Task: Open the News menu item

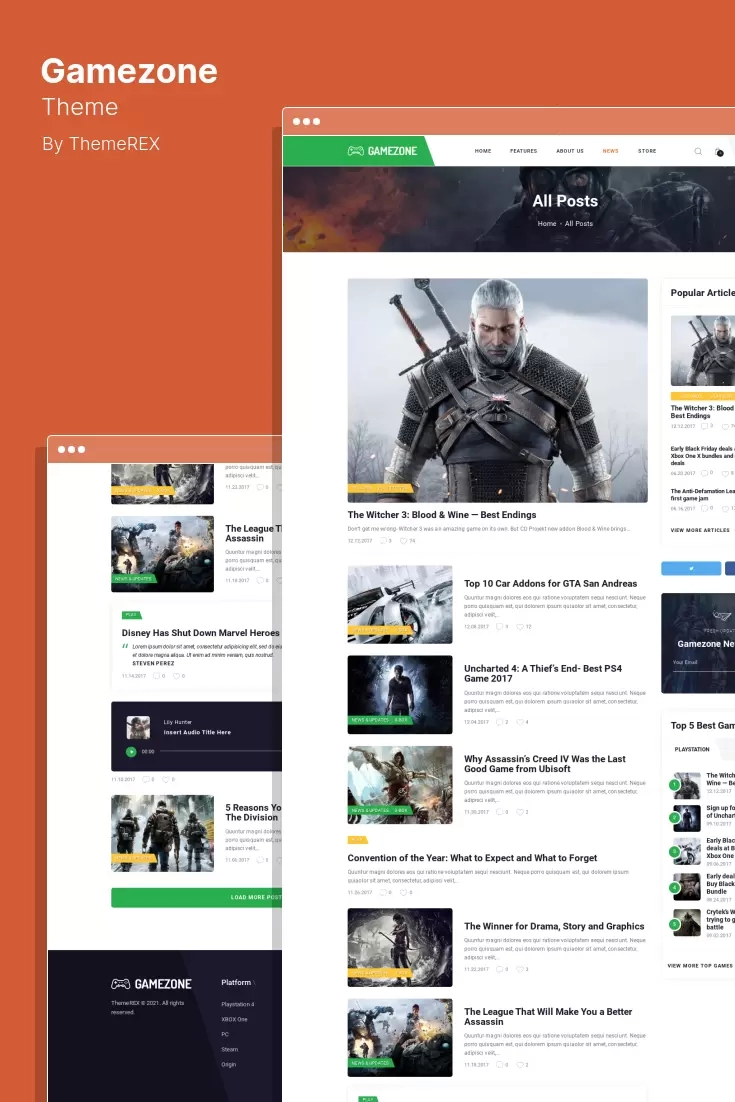Action: click(x=611, y=151)
